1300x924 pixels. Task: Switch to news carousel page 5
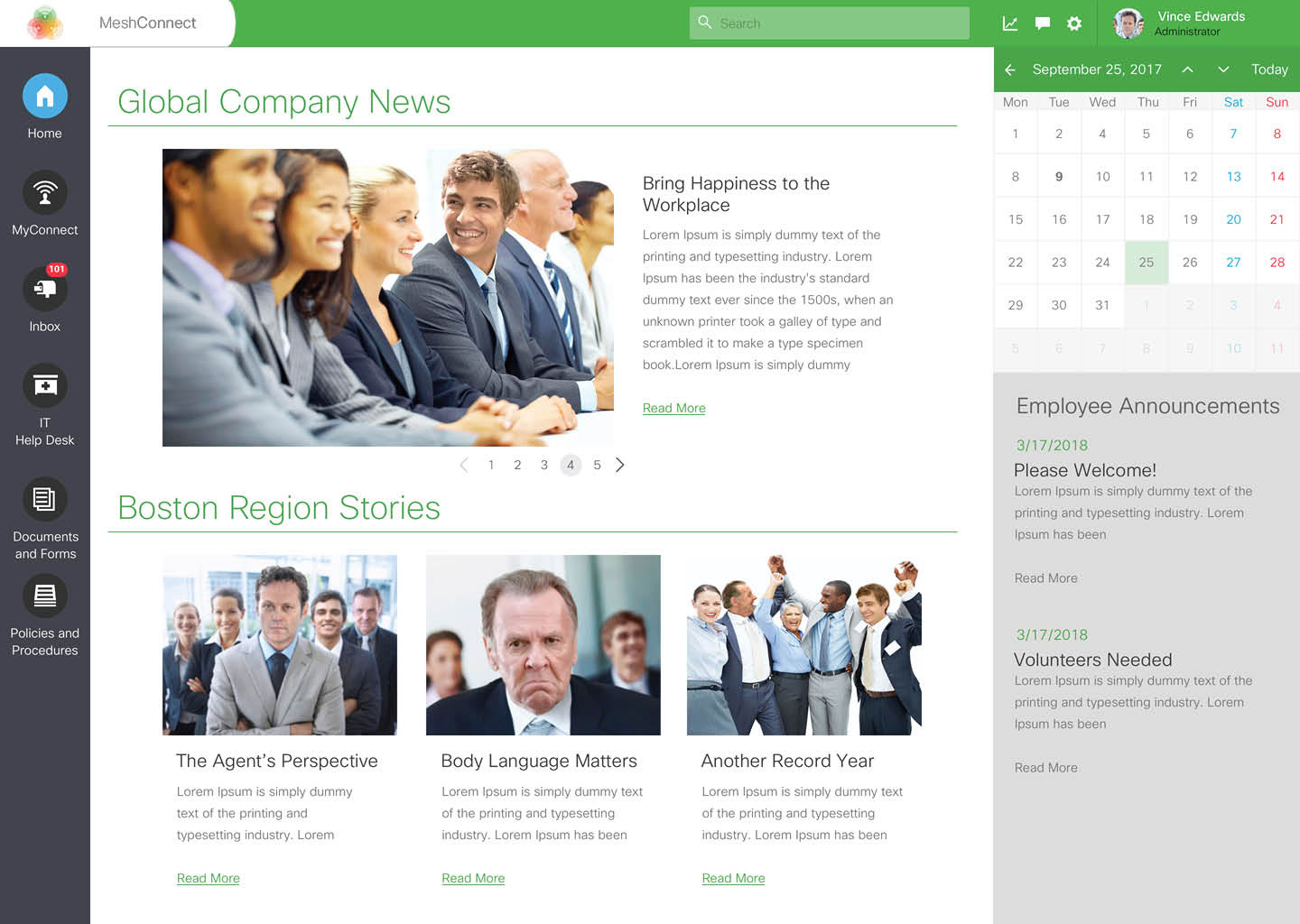pyautogui.click(x=597, y=465)
